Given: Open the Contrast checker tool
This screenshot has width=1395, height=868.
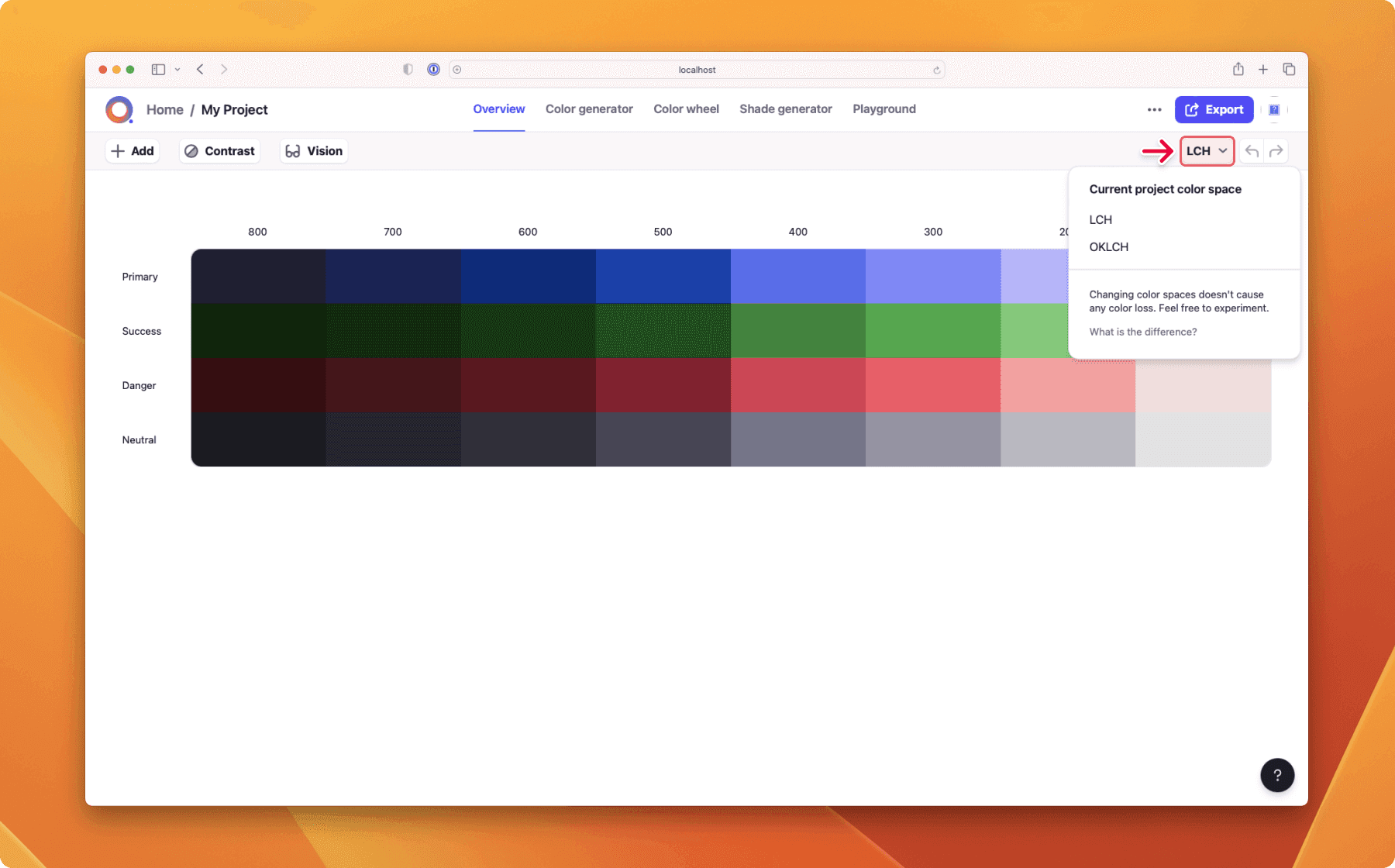Looking at the screenshot, I should coord(219,150).
